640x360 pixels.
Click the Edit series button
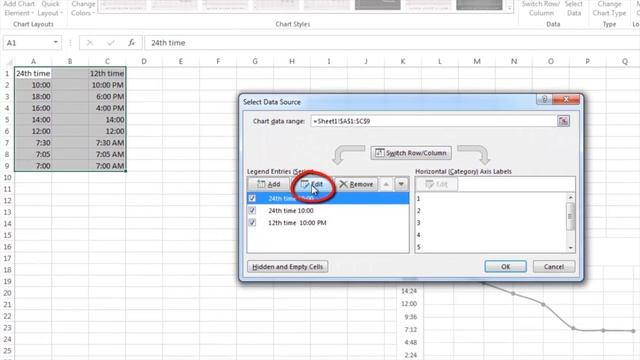(x=312, y=184)
